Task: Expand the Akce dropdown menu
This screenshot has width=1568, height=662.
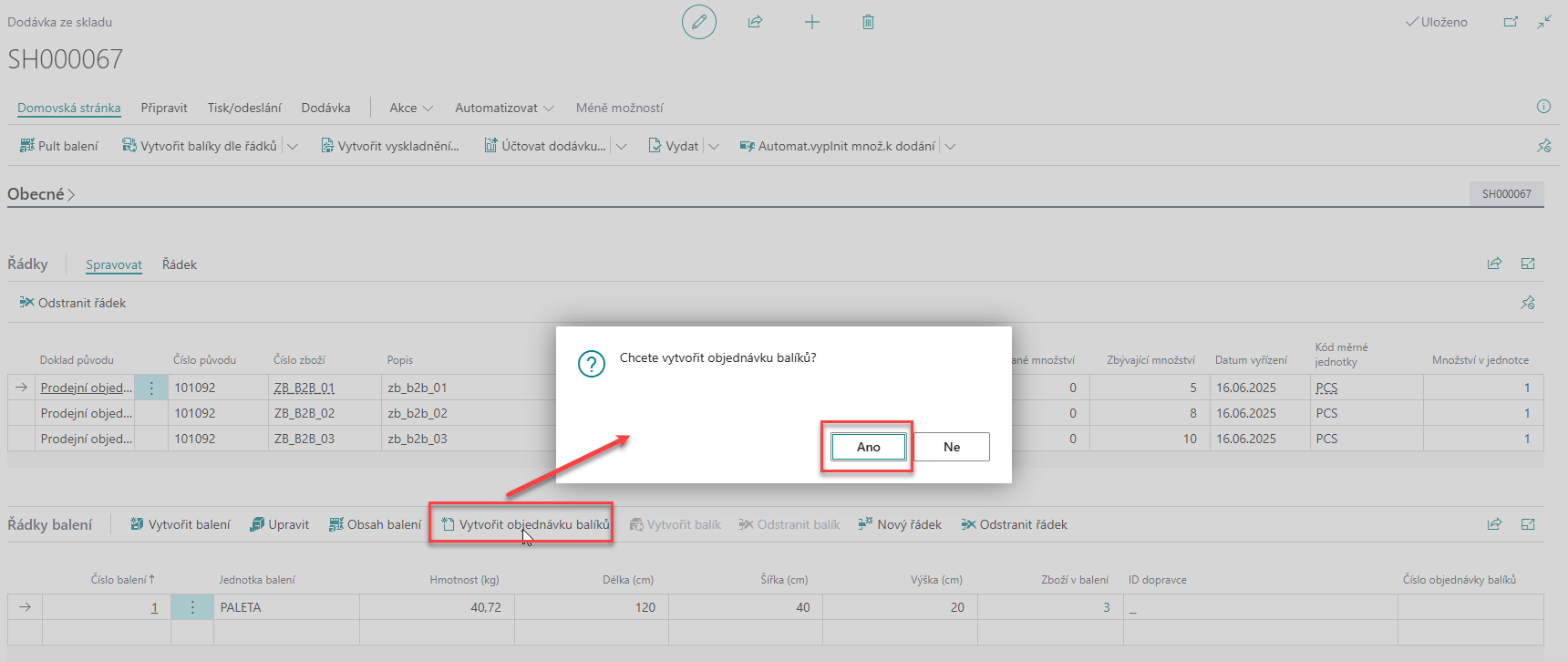Action: click(x=411, y=108)
